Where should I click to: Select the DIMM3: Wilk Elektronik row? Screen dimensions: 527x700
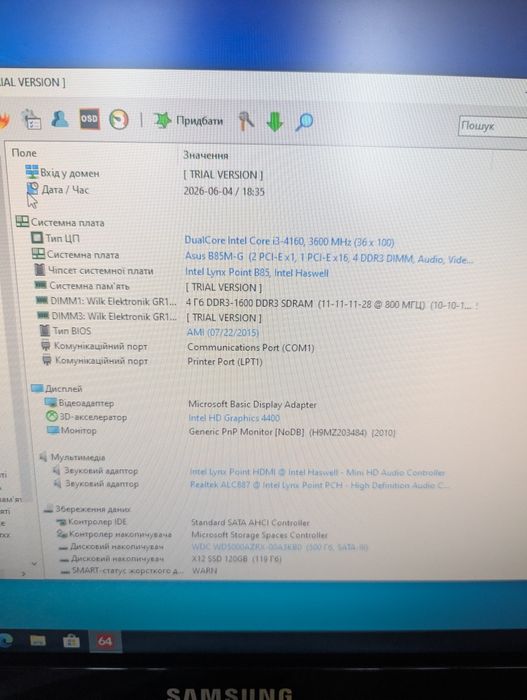tap(107, 316)
